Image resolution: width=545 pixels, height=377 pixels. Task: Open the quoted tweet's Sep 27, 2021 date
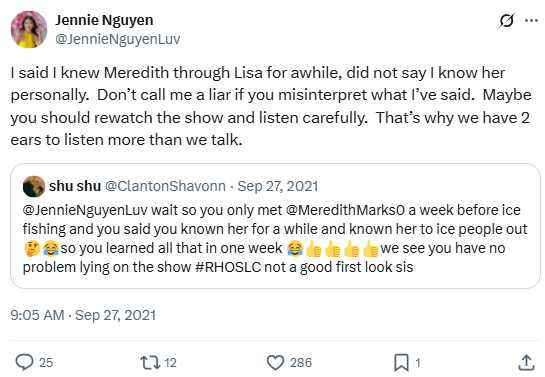tap(278, 186)
